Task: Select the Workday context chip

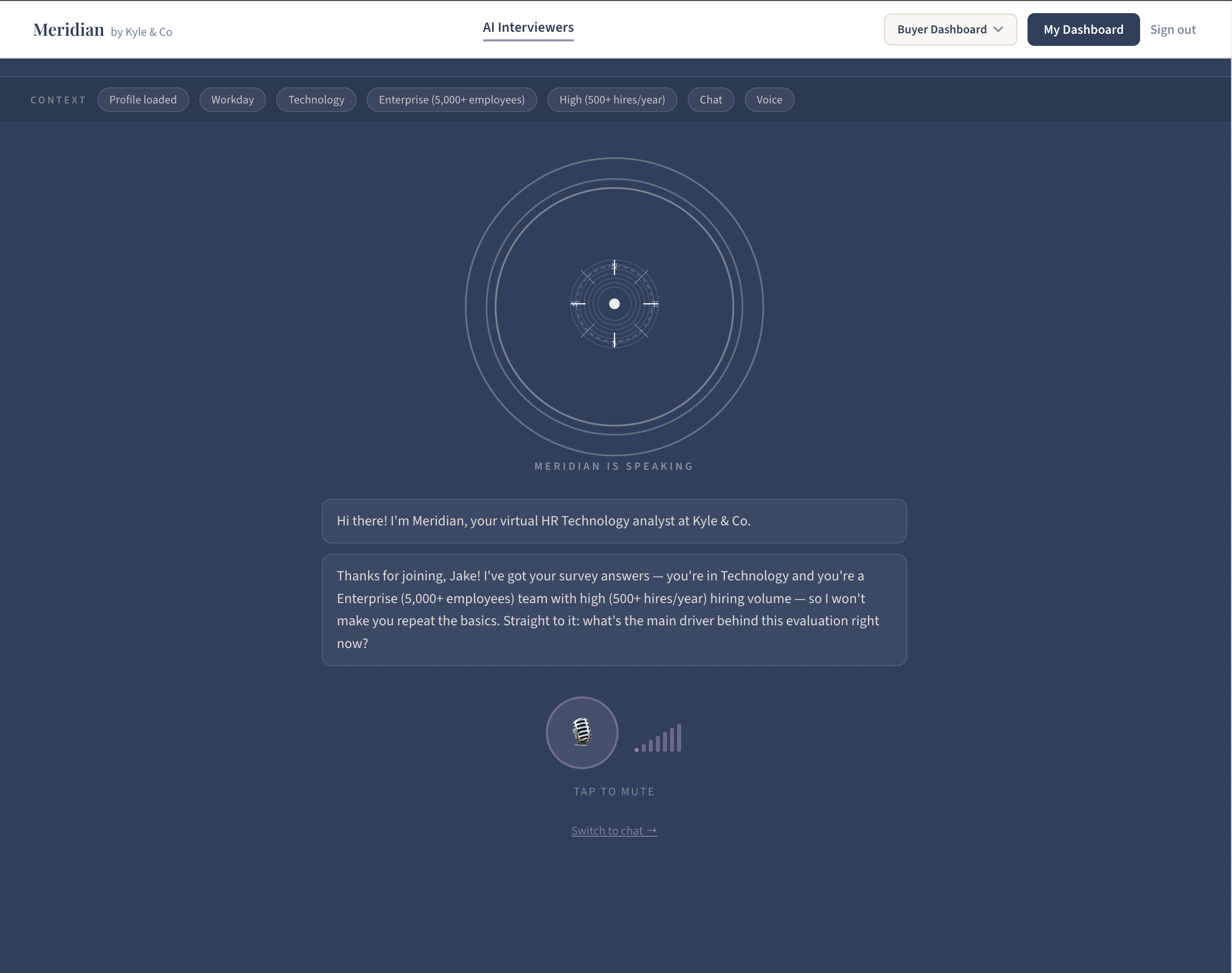Action: click(x=232, y=100)
